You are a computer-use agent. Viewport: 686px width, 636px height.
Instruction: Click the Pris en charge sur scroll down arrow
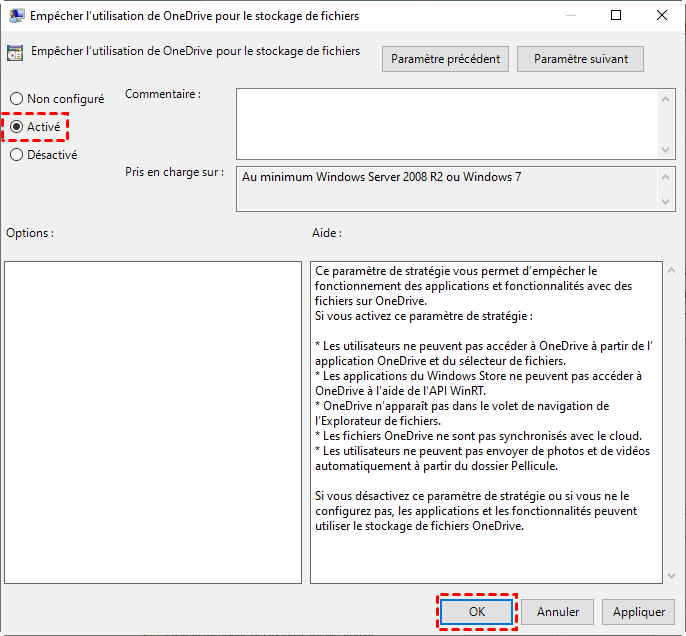coord(665,202)
